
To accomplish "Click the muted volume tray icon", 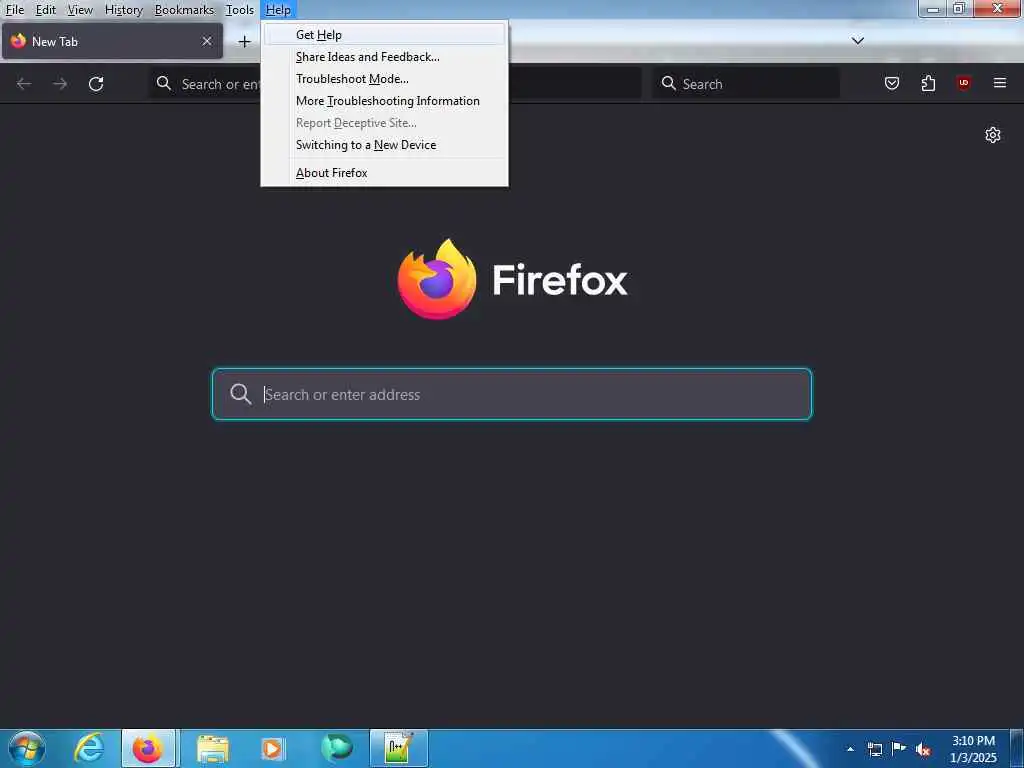I will point(923,749).
